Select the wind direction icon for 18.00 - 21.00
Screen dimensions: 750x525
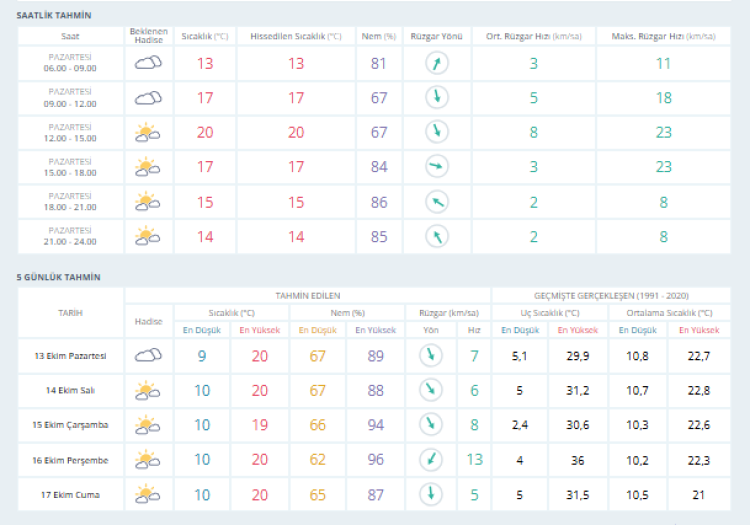click(x=436, y=201)
